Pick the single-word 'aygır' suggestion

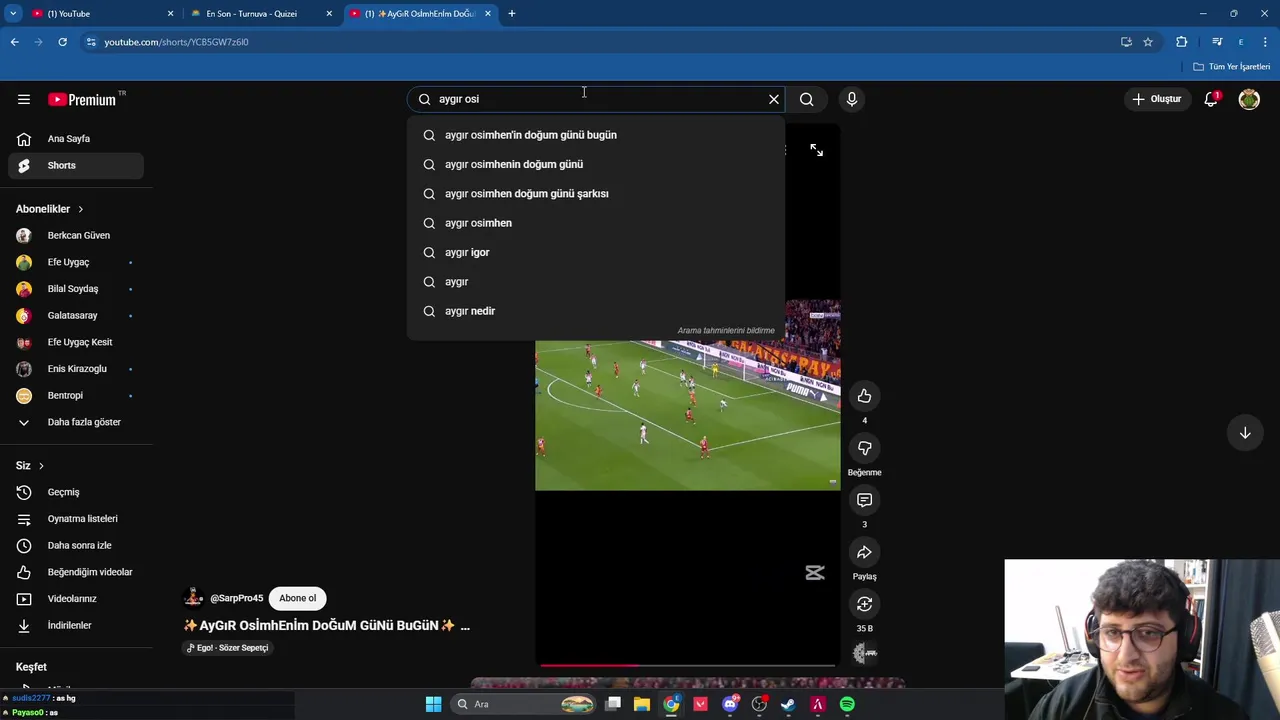tap(596, 282)
